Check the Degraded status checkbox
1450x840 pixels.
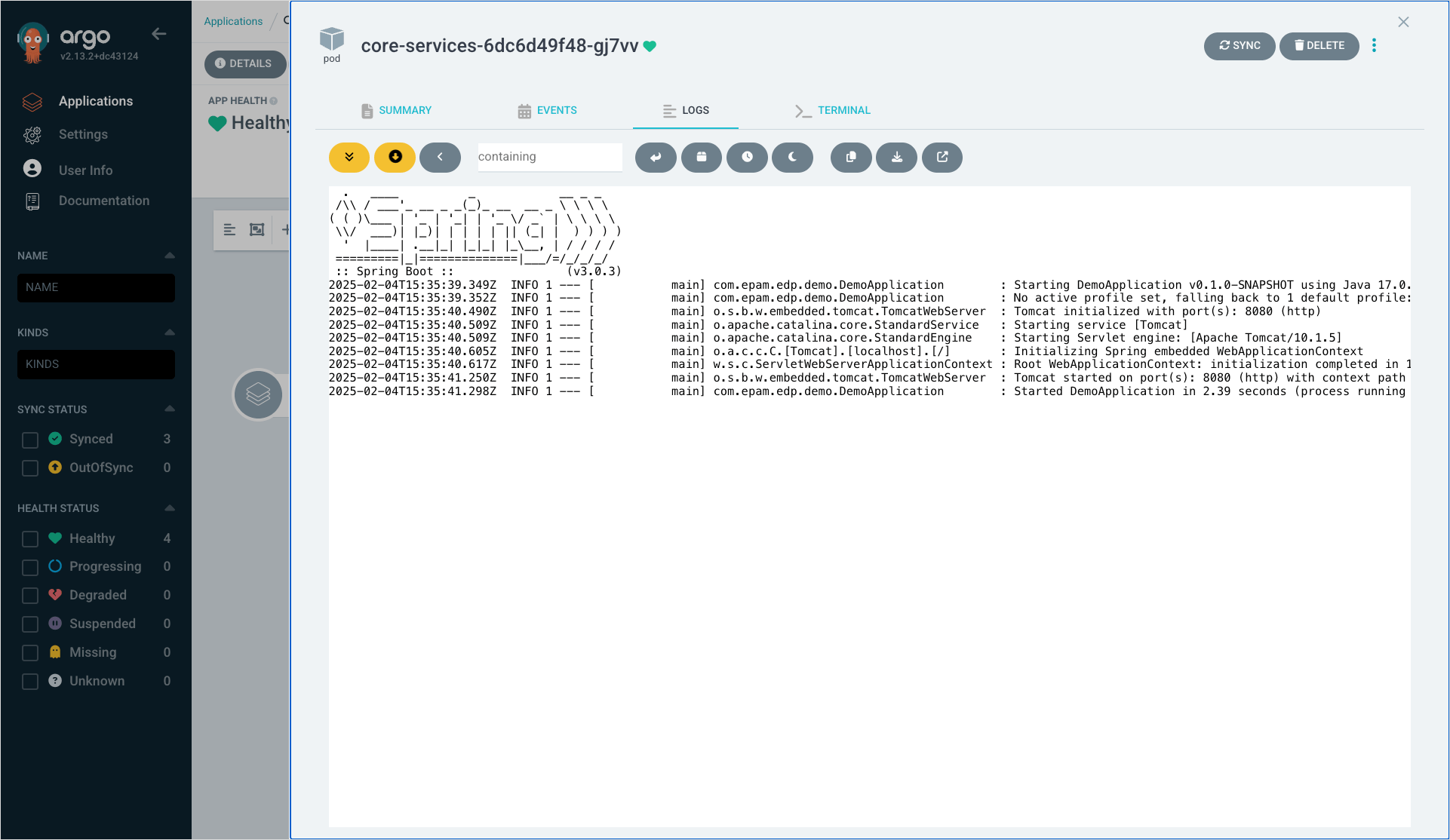point(30,595)
